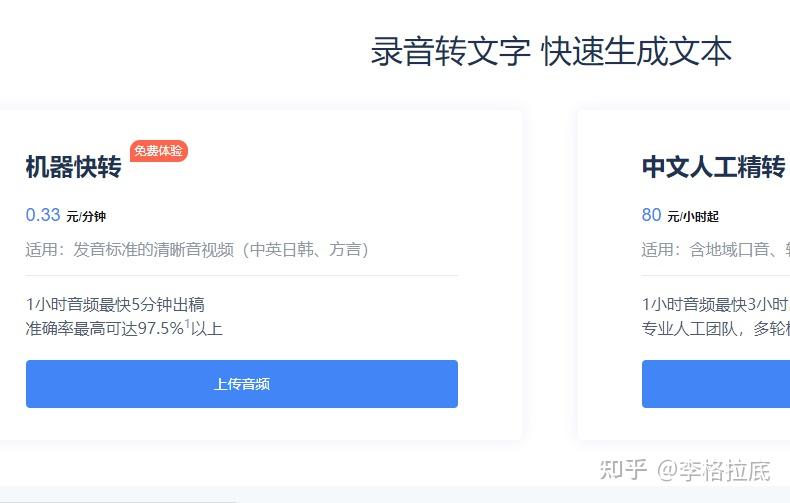Image resolution: width=790 pixels, height=503 pixels.
Task: Click the blue 0.33 price number
Action: pyautogui.click(x=43, y=215)
